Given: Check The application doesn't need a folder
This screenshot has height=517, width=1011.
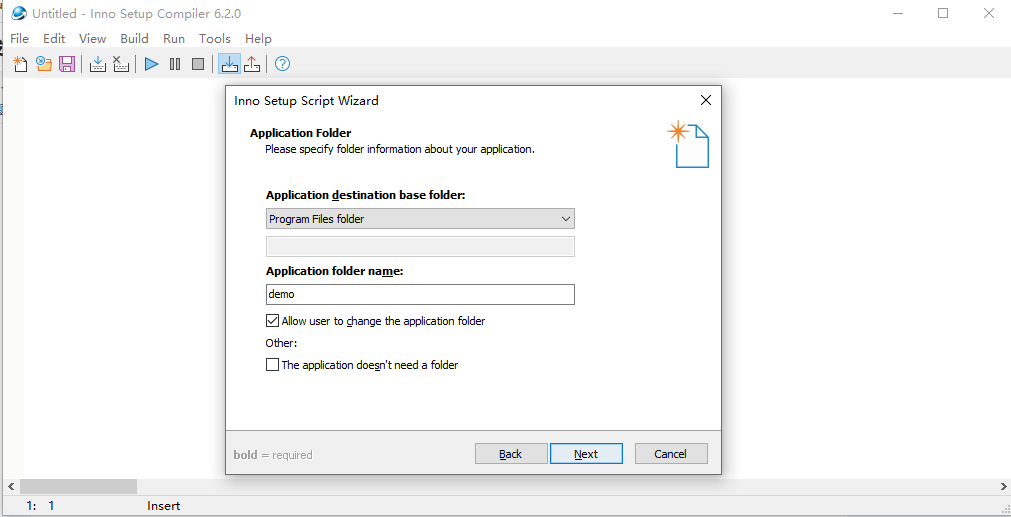Looking at the screenshot, I should [x=272, y=365].
